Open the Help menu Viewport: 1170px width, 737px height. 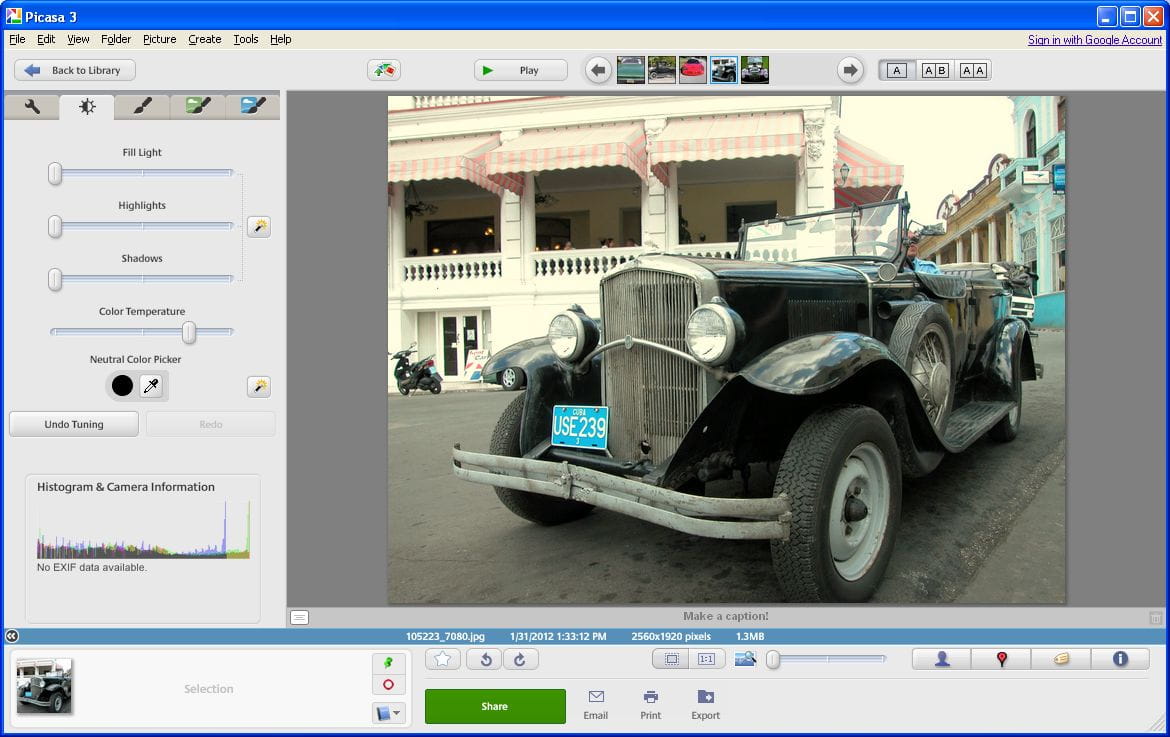[281, 40]
